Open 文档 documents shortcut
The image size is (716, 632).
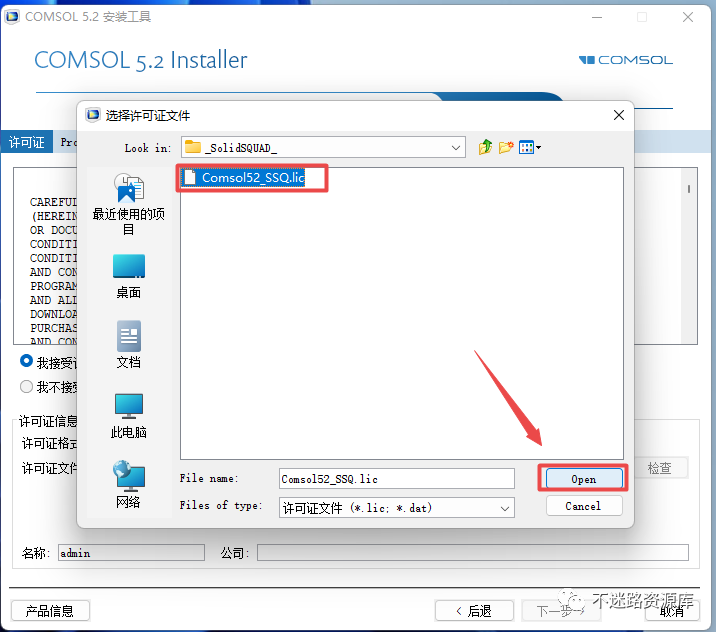coord(129,345)
